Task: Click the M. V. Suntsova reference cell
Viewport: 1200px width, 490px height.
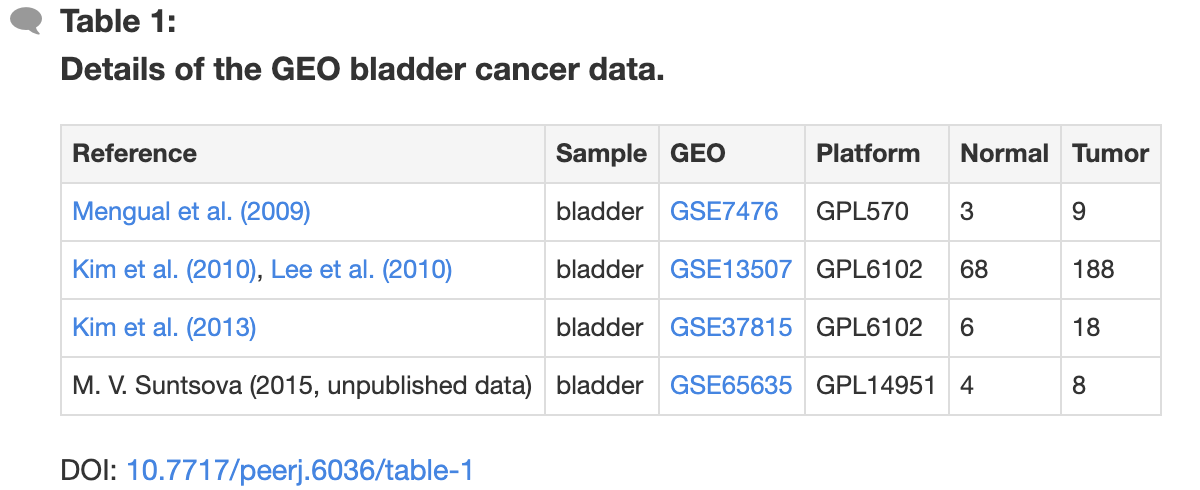Action: click(x=303, y=386)
